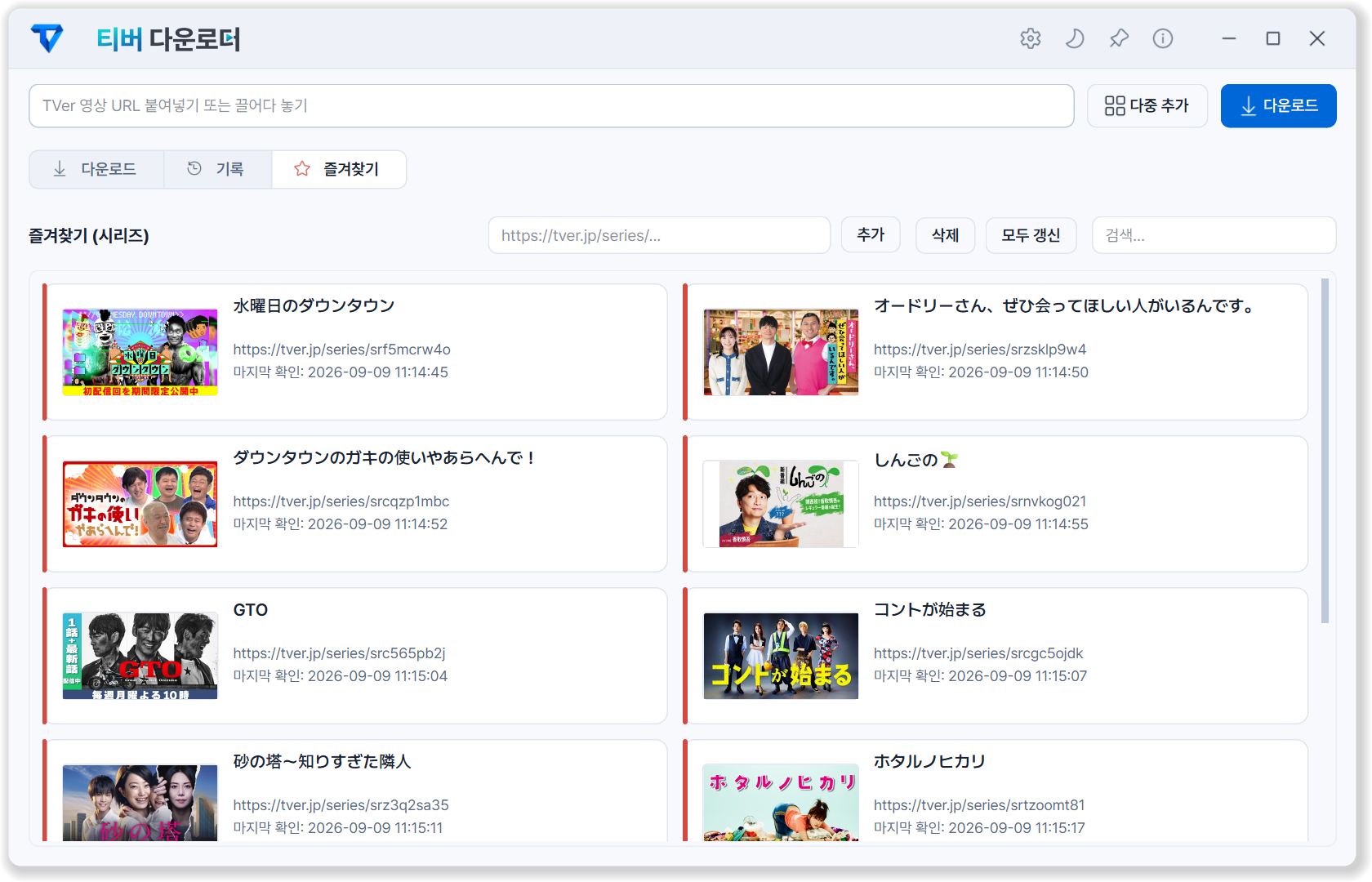Viewport: 1372px width, 882px height.
Task: Open the ホタルノヒカリ thumbnail
Action: point(781,803)
